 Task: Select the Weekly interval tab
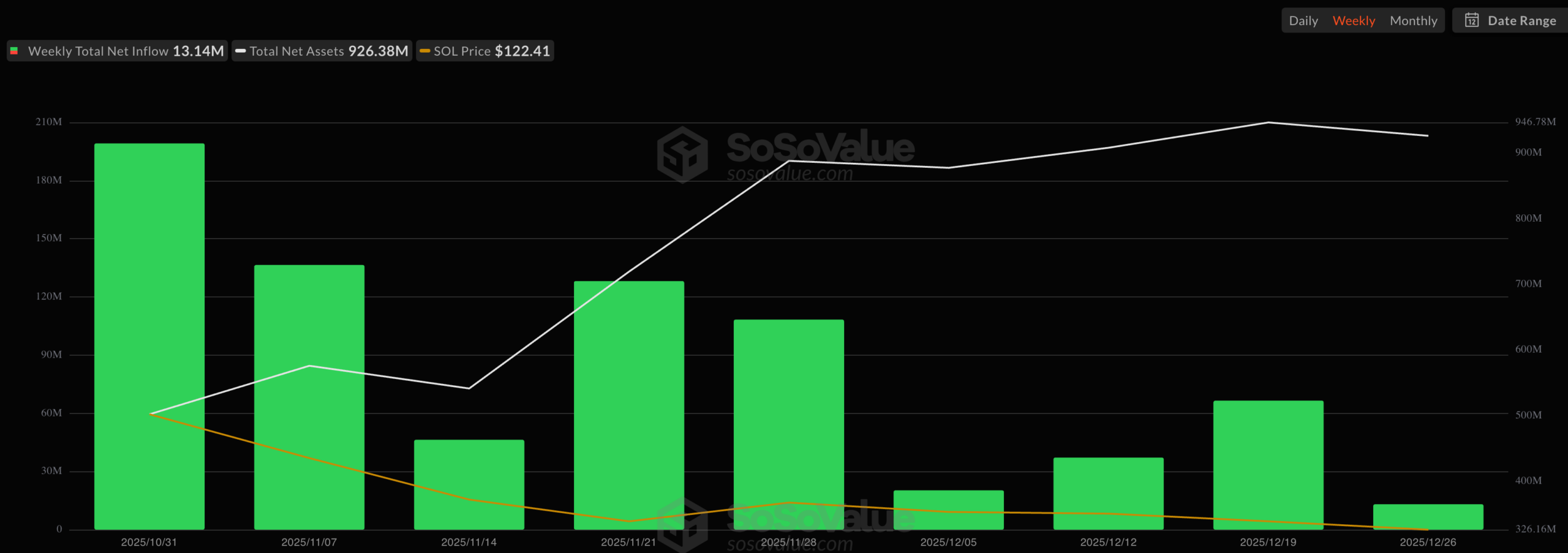[1354, 21]
